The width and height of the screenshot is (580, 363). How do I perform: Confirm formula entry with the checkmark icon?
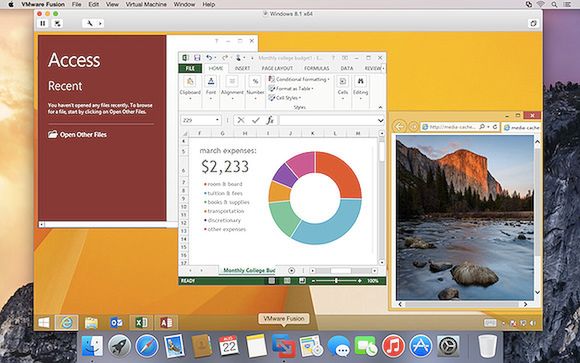point(256,120)
